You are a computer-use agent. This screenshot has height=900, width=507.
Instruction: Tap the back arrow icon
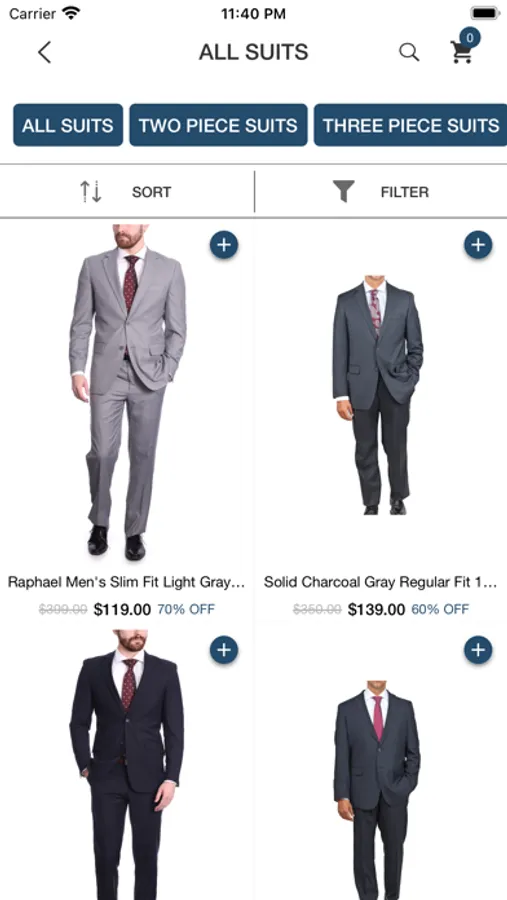point(45,52)
